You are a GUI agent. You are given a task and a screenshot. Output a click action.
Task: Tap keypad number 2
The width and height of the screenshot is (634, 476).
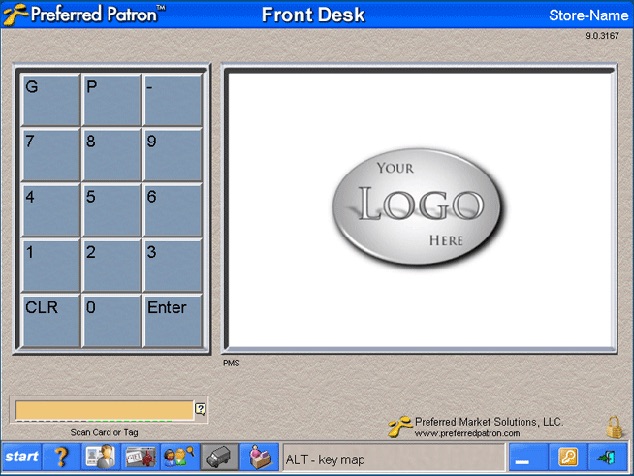[112, 266]
